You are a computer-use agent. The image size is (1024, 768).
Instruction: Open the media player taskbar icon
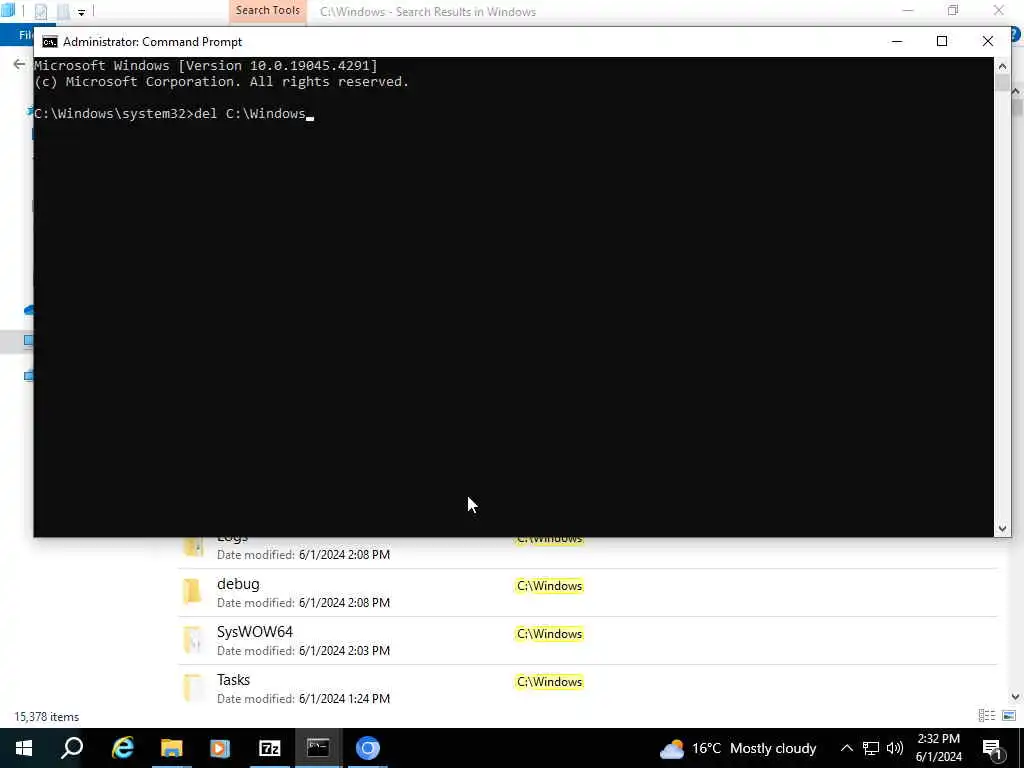tap(220, 748)
